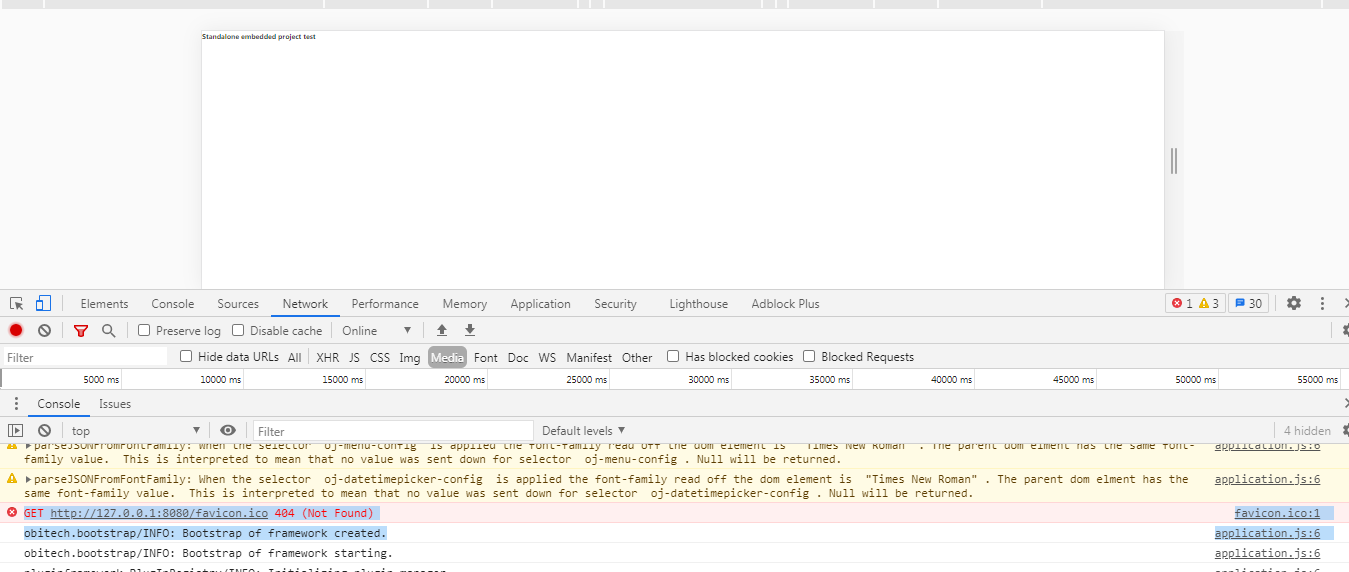
Task: Stop recording the network log
Action: (16, 331)
